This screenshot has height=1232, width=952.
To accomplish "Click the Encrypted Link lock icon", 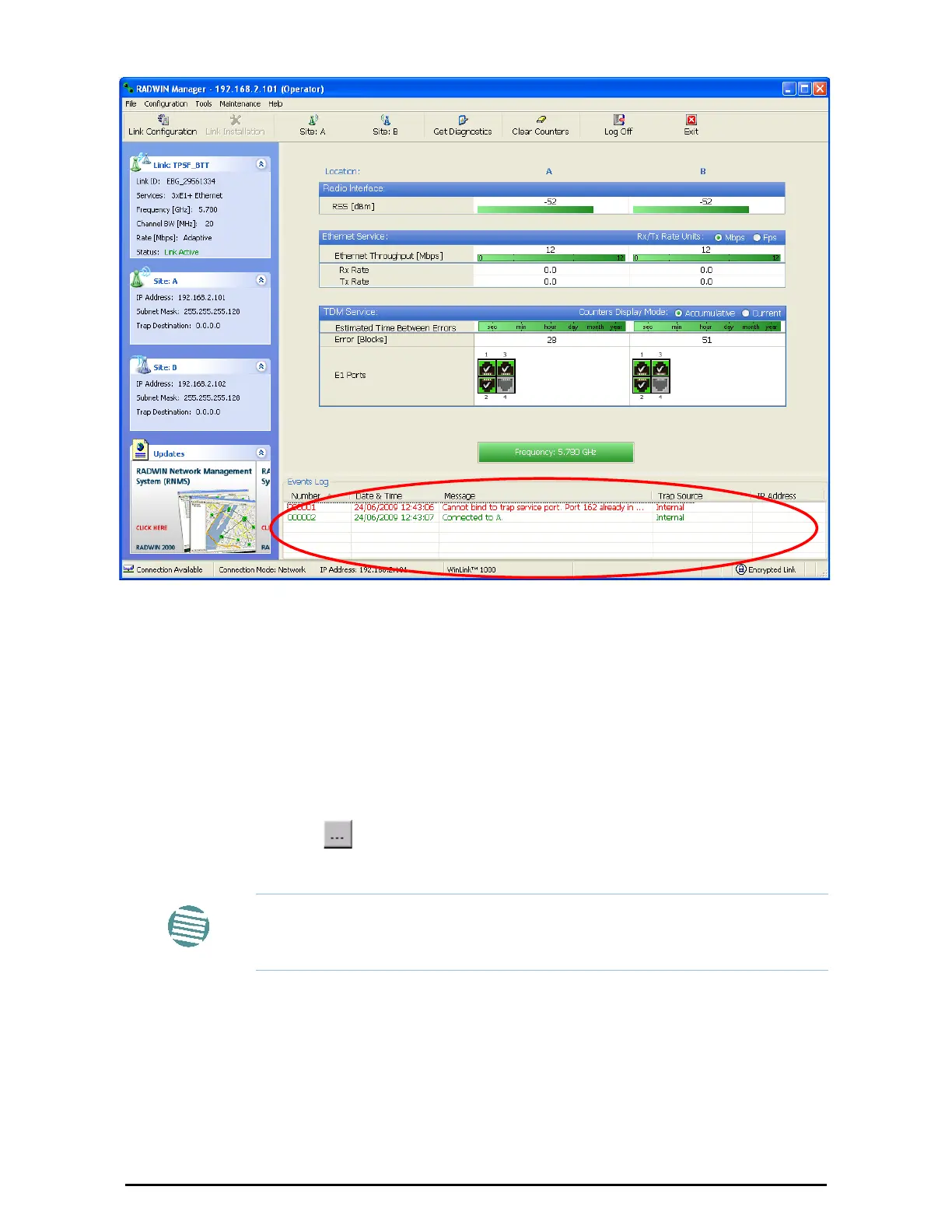I will coord(740,569).
